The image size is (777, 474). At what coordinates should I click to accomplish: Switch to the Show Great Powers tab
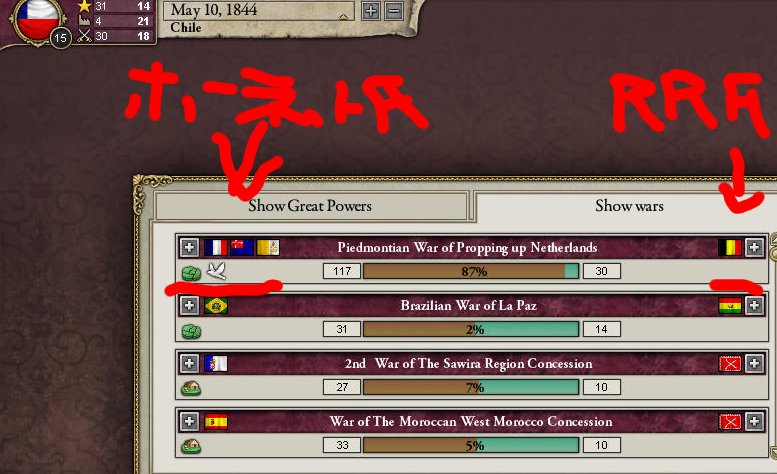pos(311,206)
